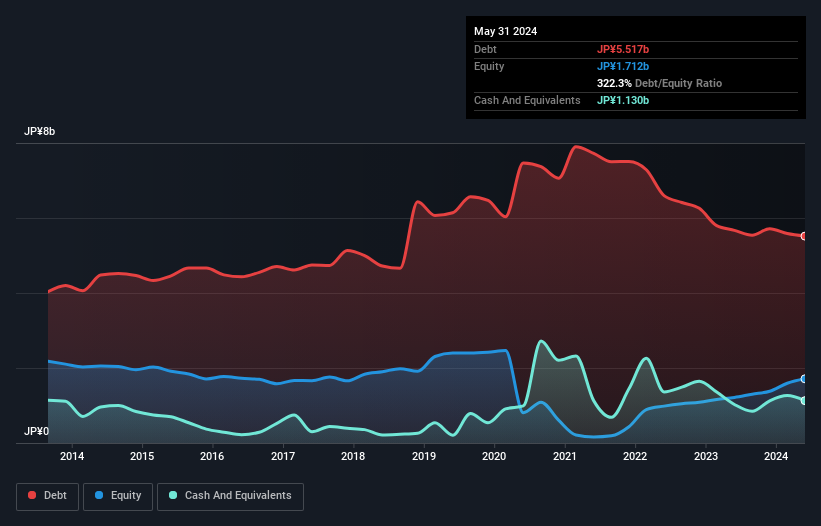Toggle the Equity legend button
Screen dimensions: 821x526
click(x=118, y=496)
